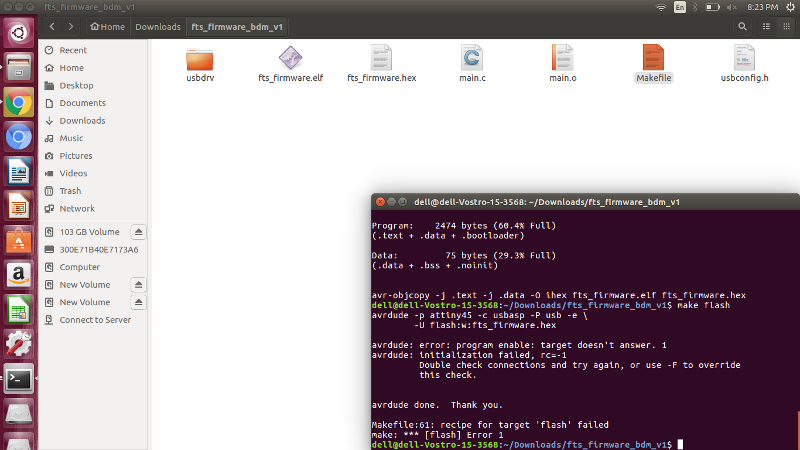800x450 pixels.
Task: Open Amazon from the launcher
Action: coord(19,276)
